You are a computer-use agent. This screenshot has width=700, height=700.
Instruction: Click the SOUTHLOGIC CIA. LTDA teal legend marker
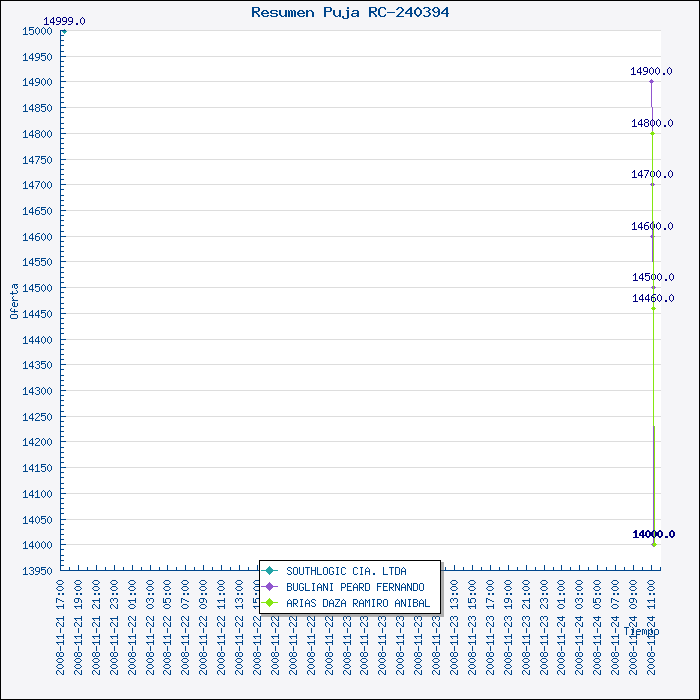[270, 571]
